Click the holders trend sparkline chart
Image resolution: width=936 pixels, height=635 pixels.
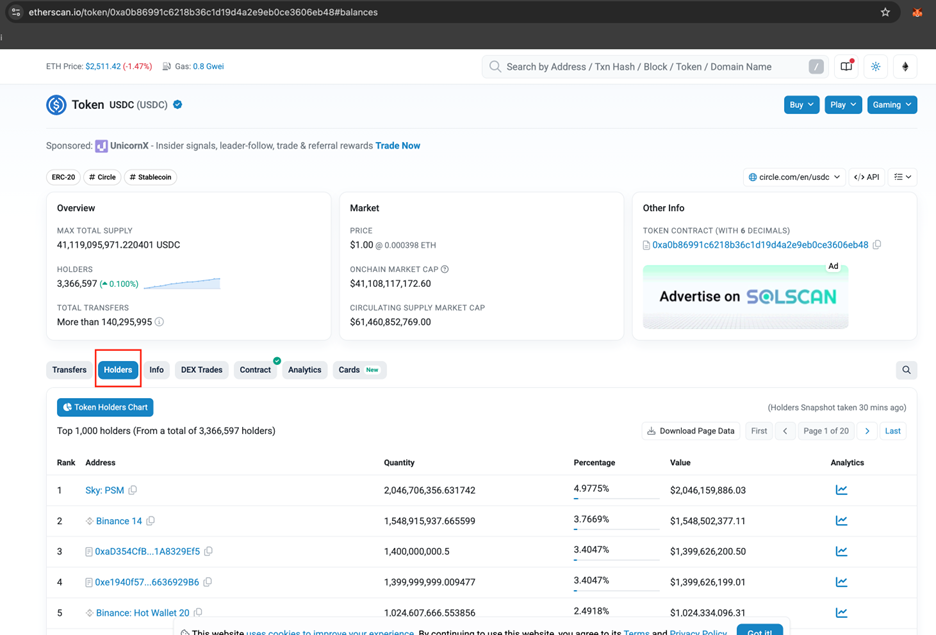(182, 283)
